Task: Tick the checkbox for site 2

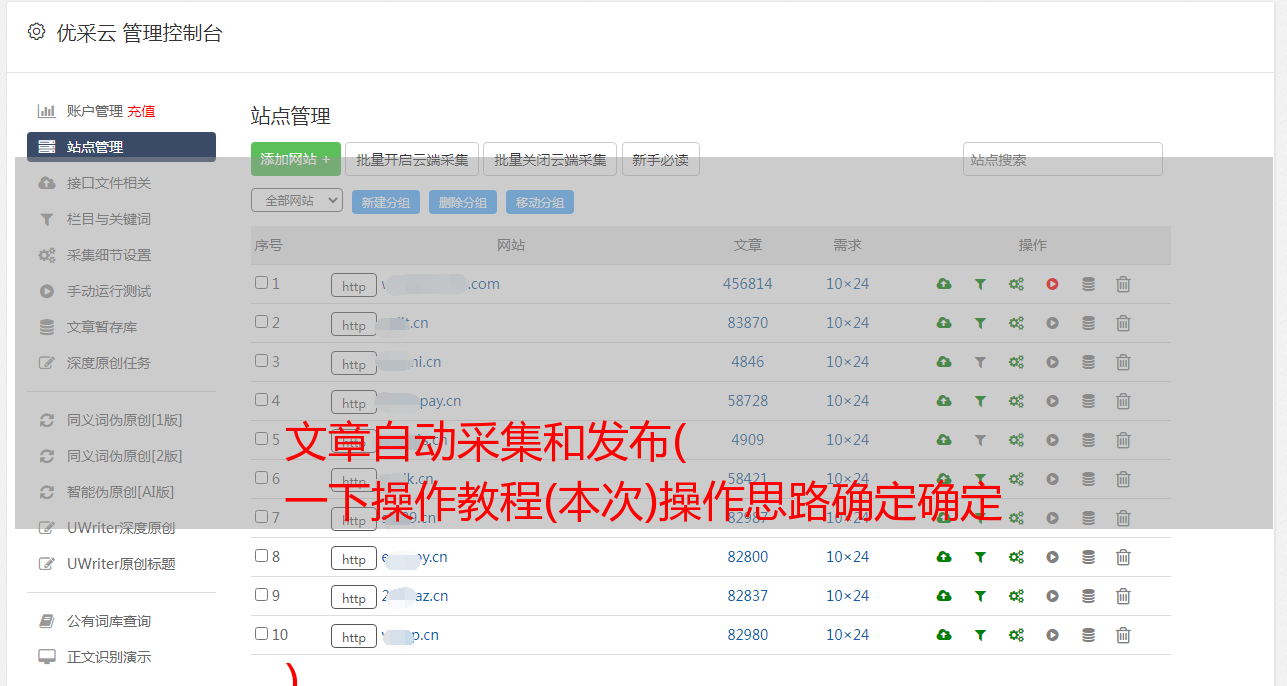Action: (x=261, y=322)
